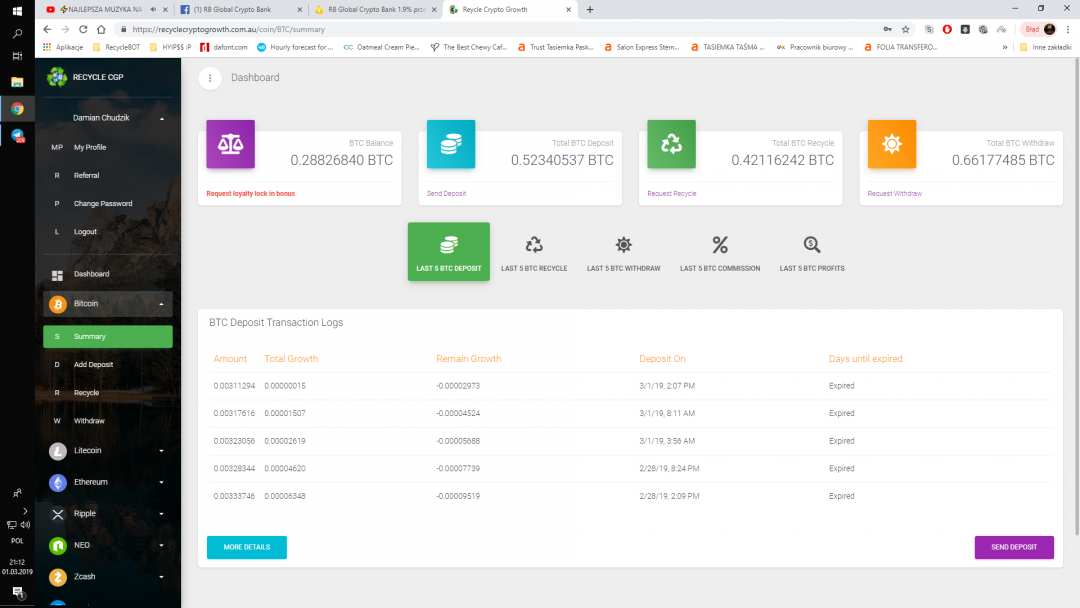Click the orange Total BTC Withdraw gear icon
Viewport: 1080px width, 608px height.
(x=891, y=144)
